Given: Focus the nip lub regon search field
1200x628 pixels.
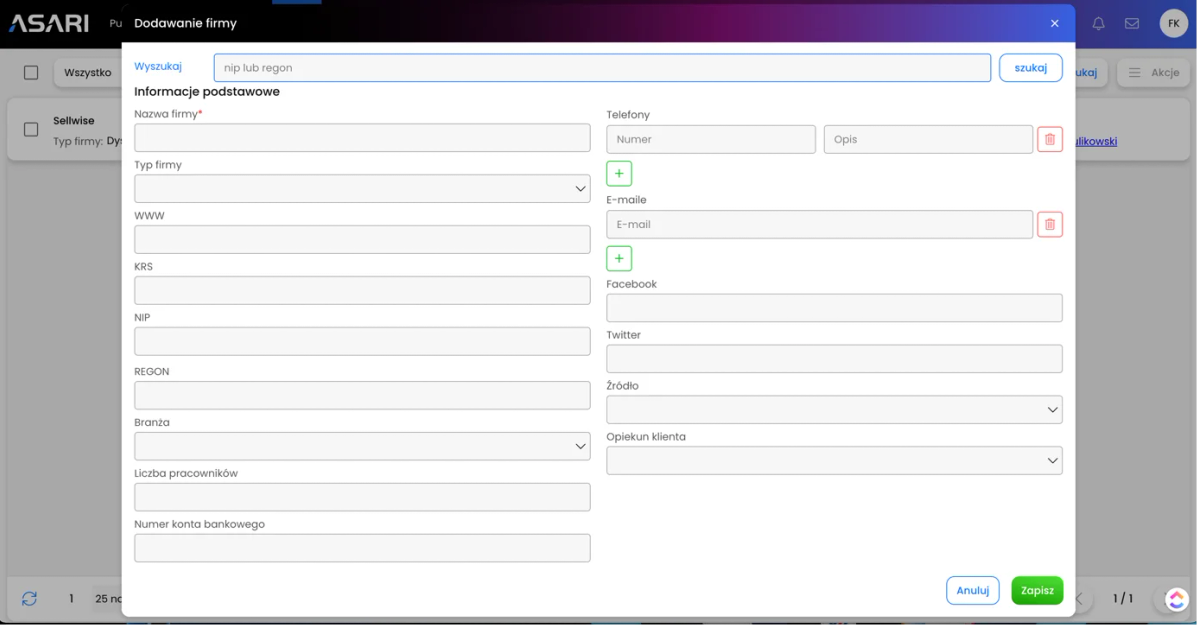Looking at the screenshot, I should click(602, 68).
